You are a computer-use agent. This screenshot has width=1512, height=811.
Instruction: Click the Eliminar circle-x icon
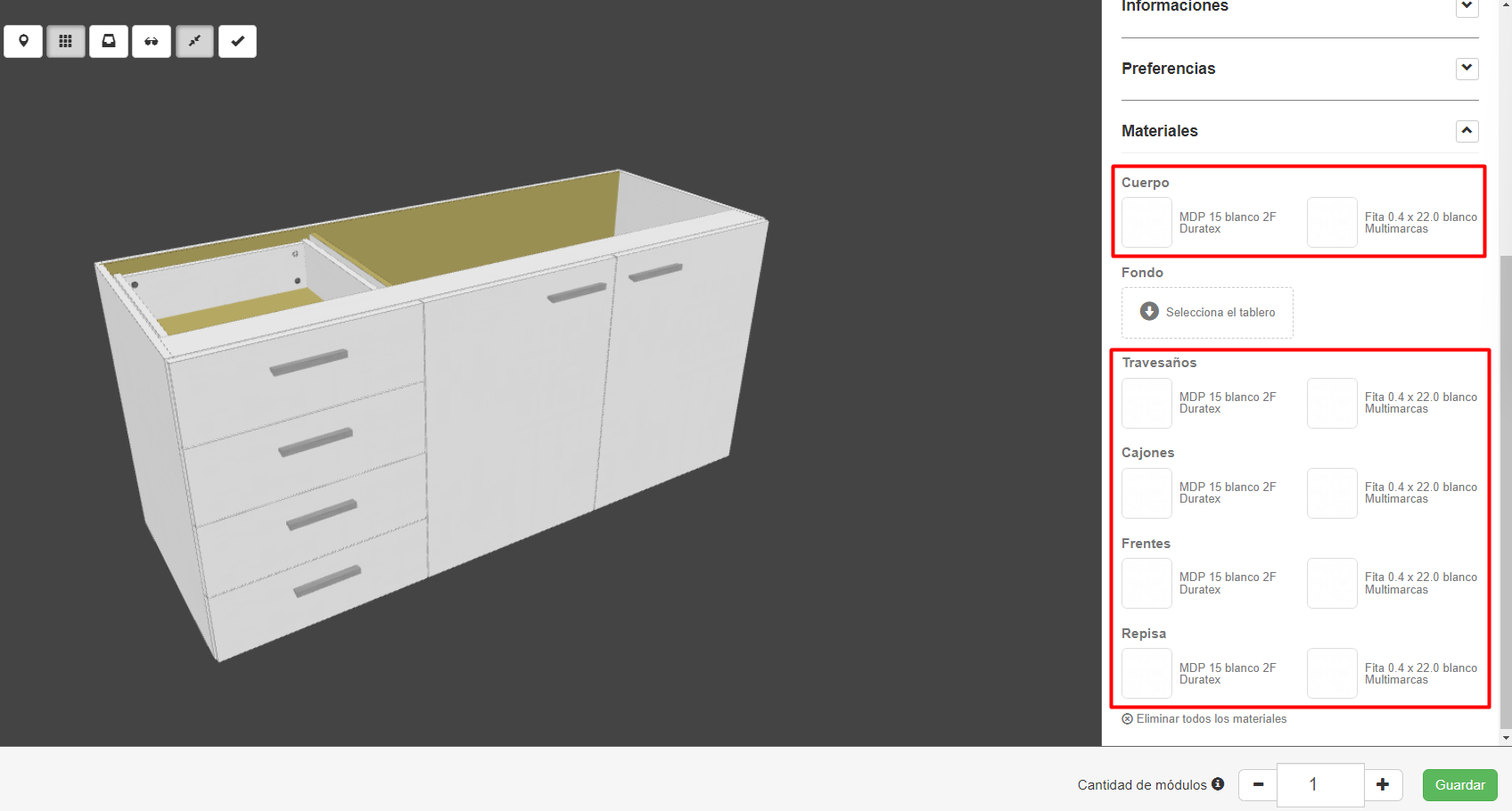[x=1127, y=719]
